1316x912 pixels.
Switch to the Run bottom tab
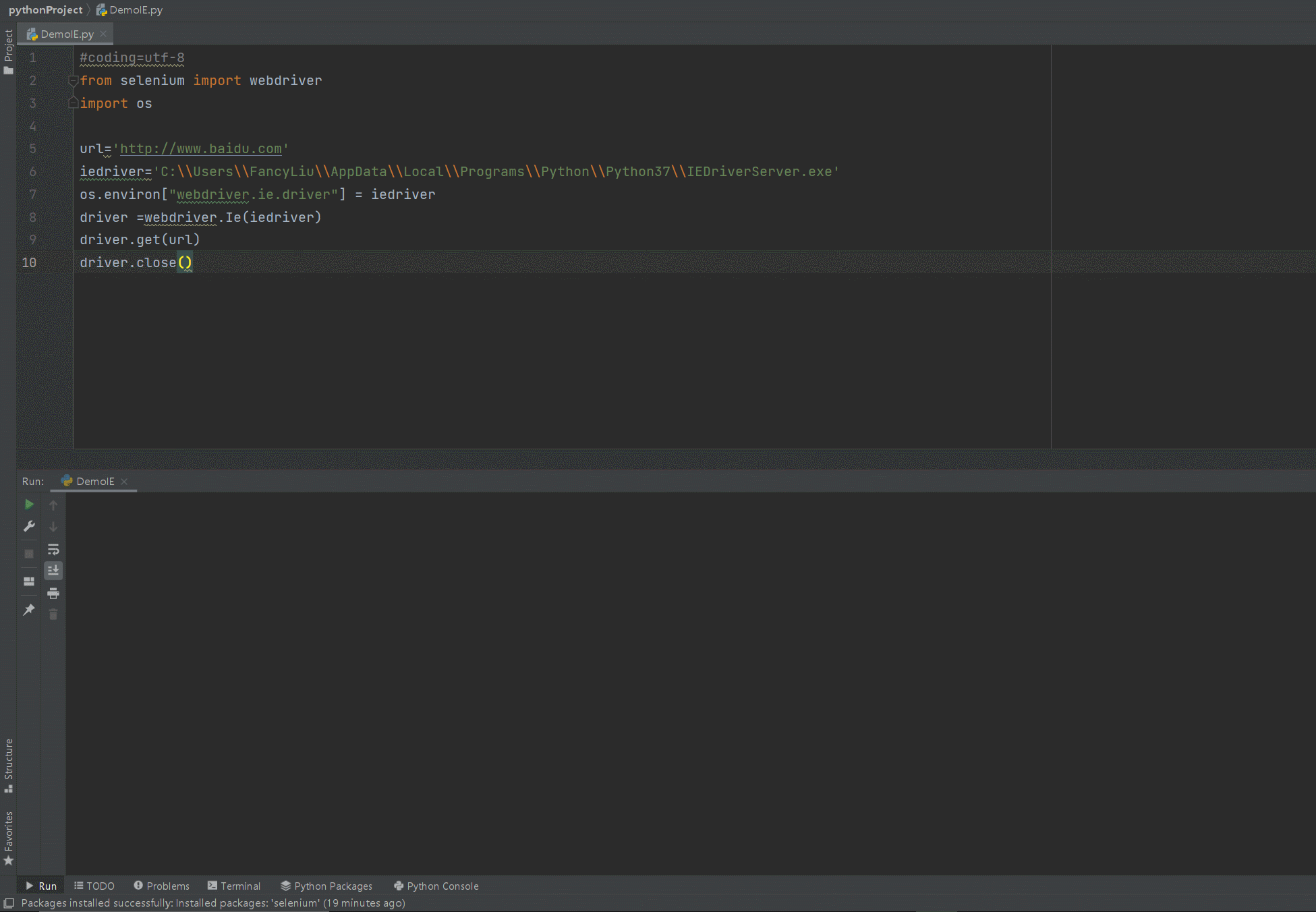pyautogui.click(x=41, y=886)
